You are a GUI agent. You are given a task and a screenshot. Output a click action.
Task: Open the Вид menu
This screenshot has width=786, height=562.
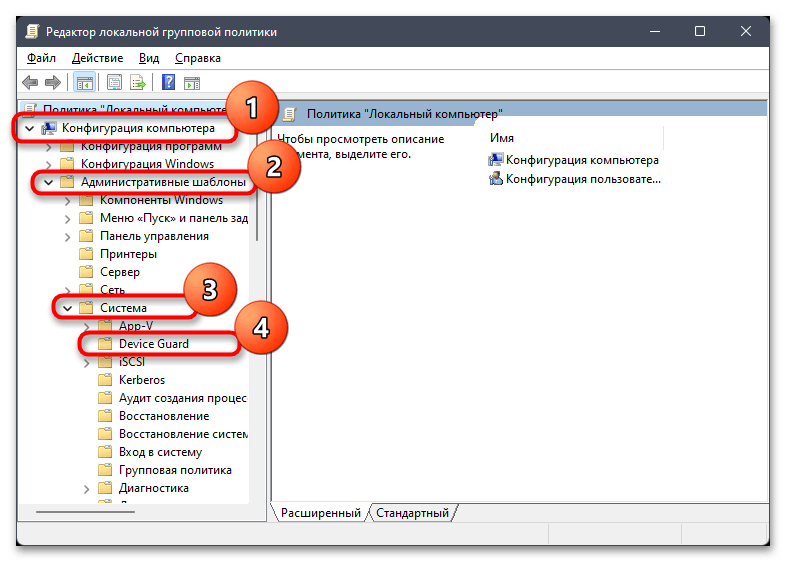149,58
